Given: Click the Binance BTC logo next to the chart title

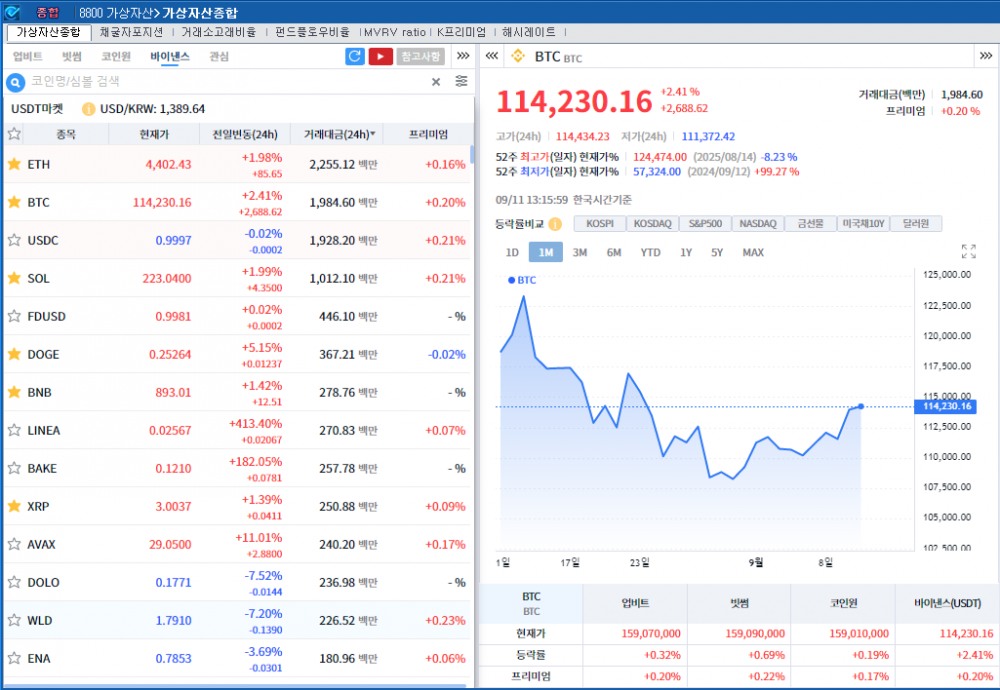Looking at the screenshot, I should (x=518, y=57).
